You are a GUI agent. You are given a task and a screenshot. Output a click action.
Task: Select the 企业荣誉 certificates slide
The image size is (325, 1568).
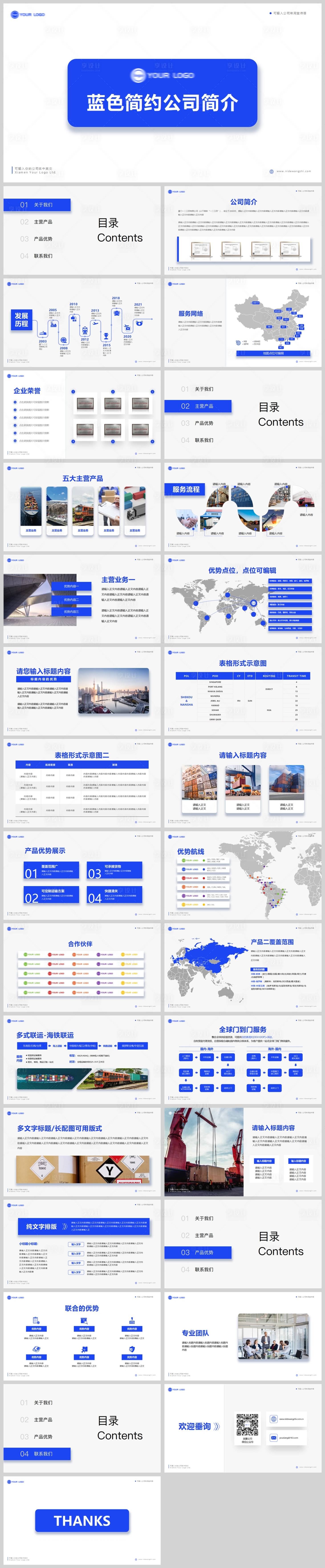coord(82,415)
